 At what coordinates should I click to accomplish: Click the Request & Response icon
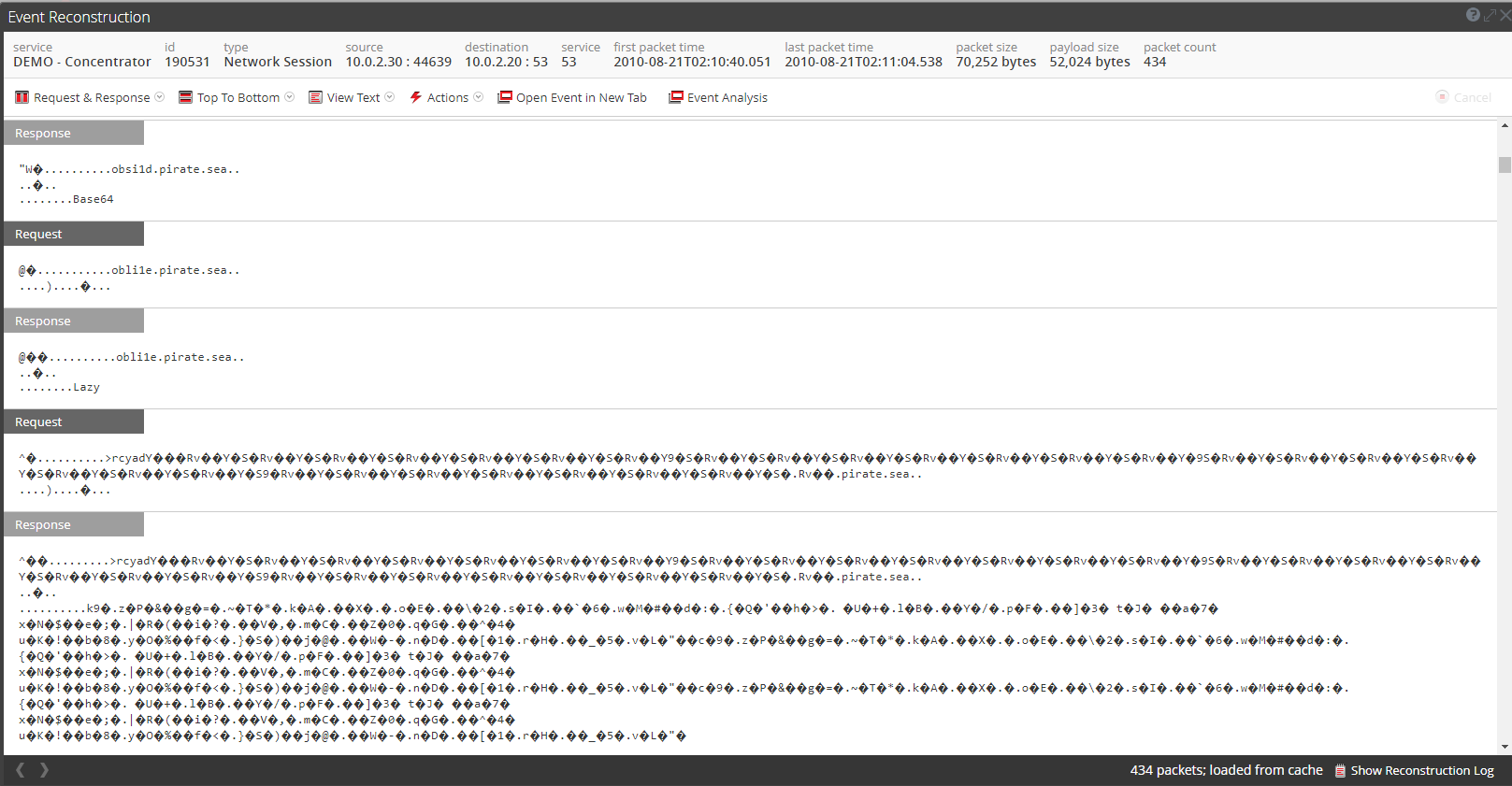pyautogui.click(x=22, y=97)
